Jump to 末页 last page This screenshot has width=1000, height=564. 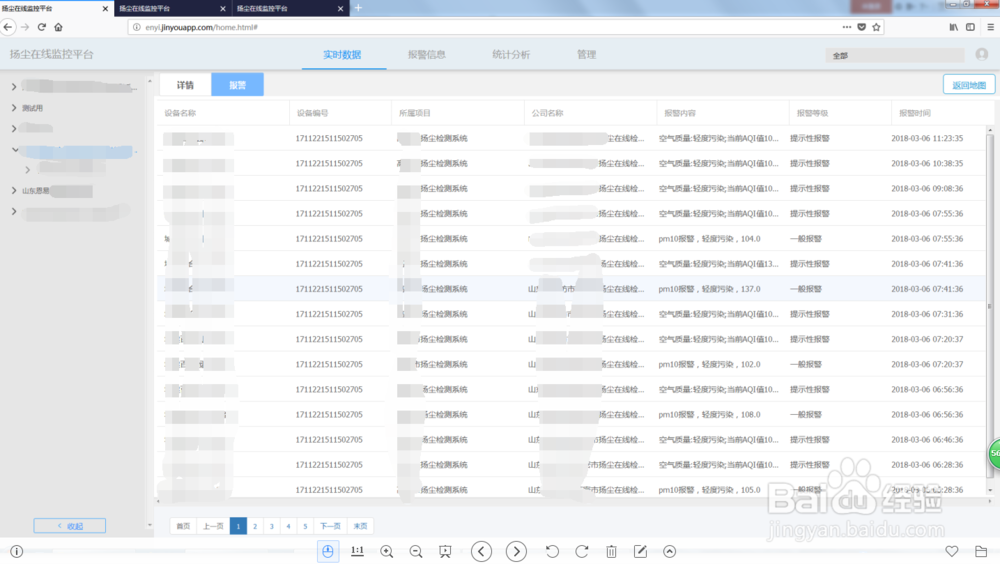tap(360, 526)
